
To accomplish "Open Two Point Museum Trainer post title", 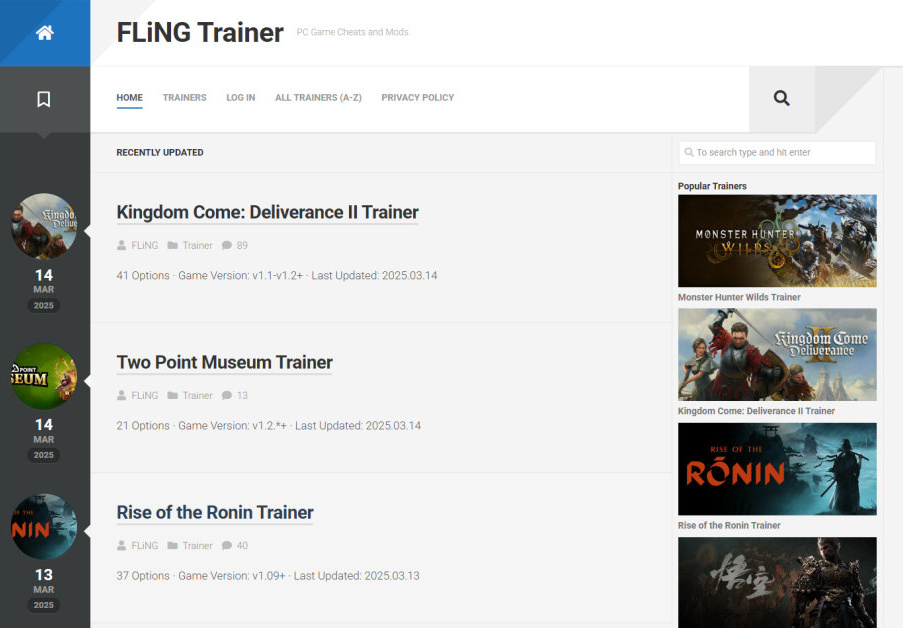I will (x=225, y=362).
